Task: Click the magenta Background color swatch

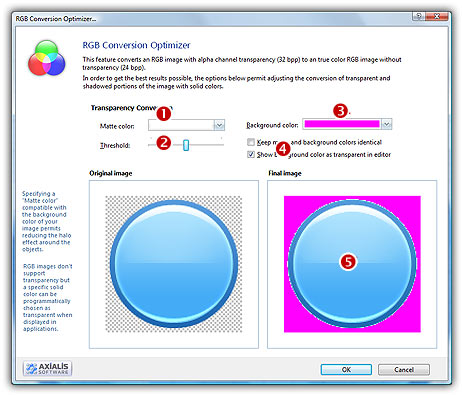Action: [x=342, y=124]
